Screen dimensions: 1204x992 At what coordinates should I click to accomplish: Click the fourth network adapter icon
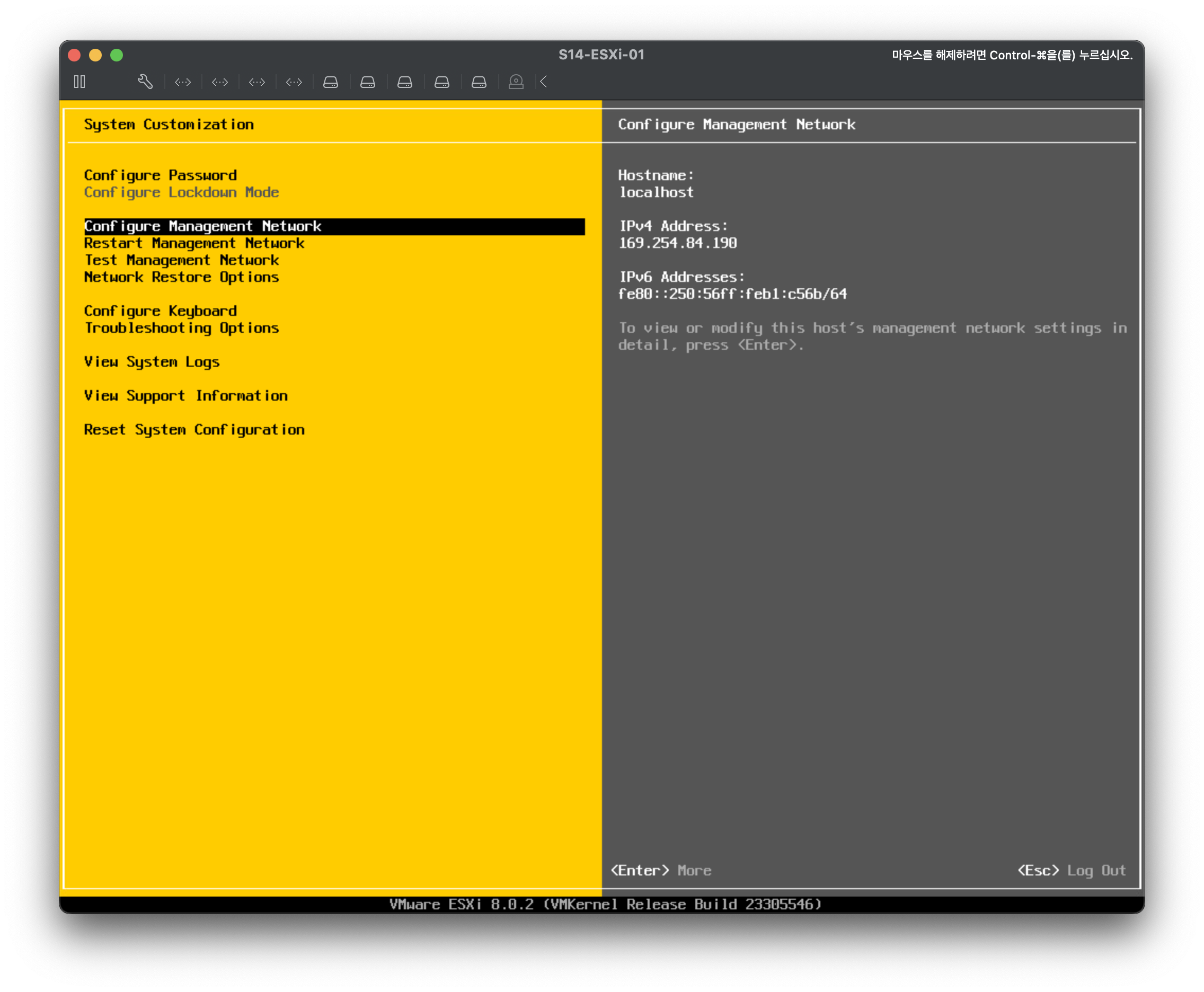(294, 82)
